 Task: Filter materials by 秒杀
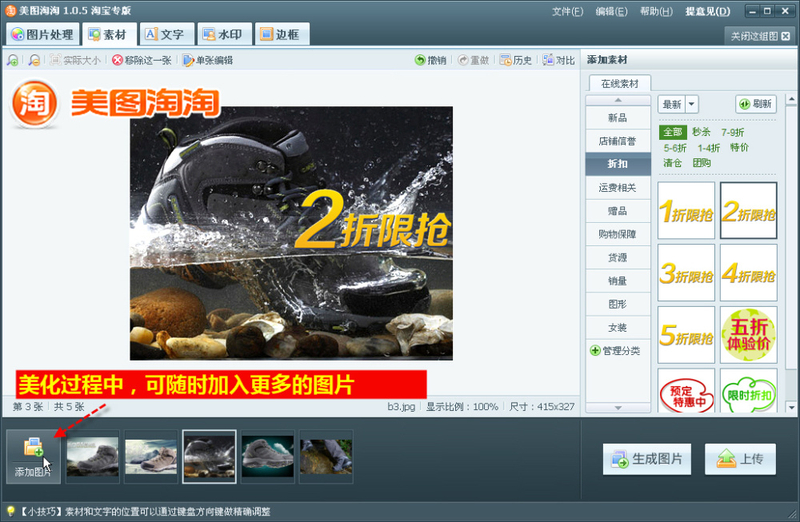point(702,132)
